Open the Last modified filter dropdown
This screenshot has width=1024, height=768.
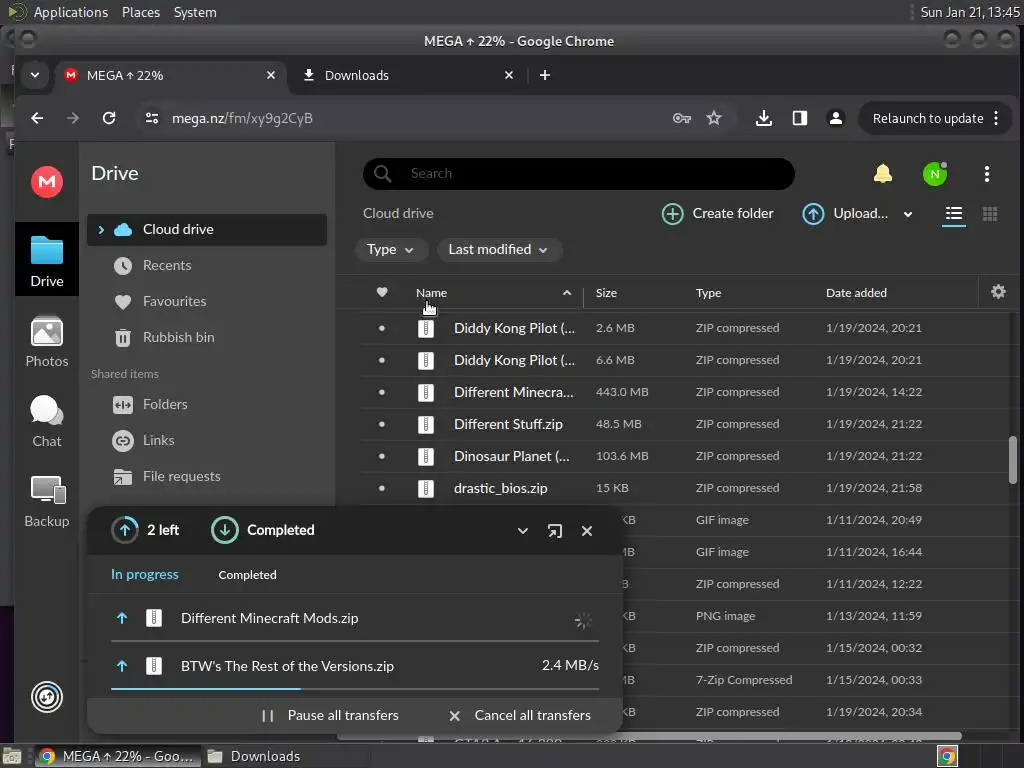[x=499, y=249]
